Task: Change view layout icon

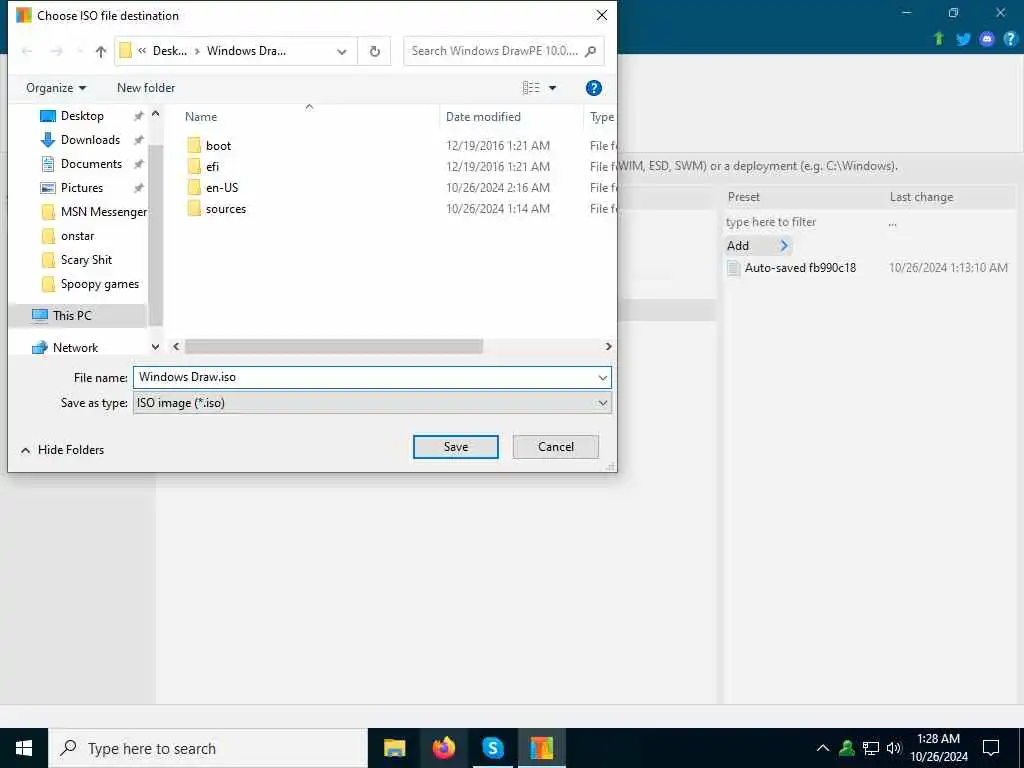Action: (531, 88)
